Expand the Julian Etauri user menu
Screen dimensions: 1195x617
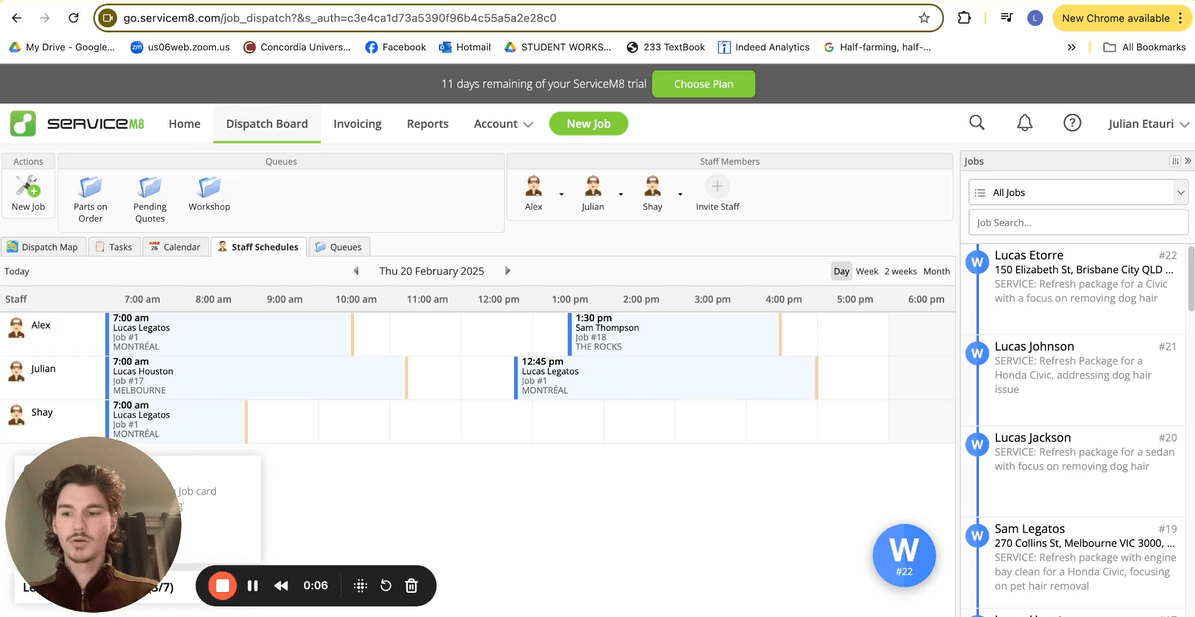[1149, 124]
